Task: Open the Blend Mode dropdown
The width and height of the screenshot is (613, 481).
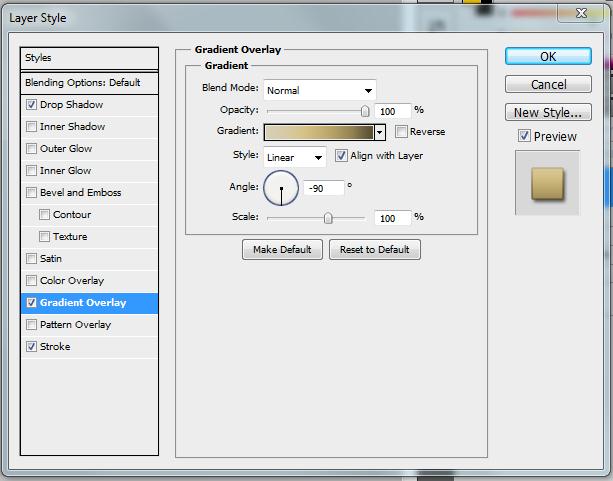Action: [x=319, y=90]
